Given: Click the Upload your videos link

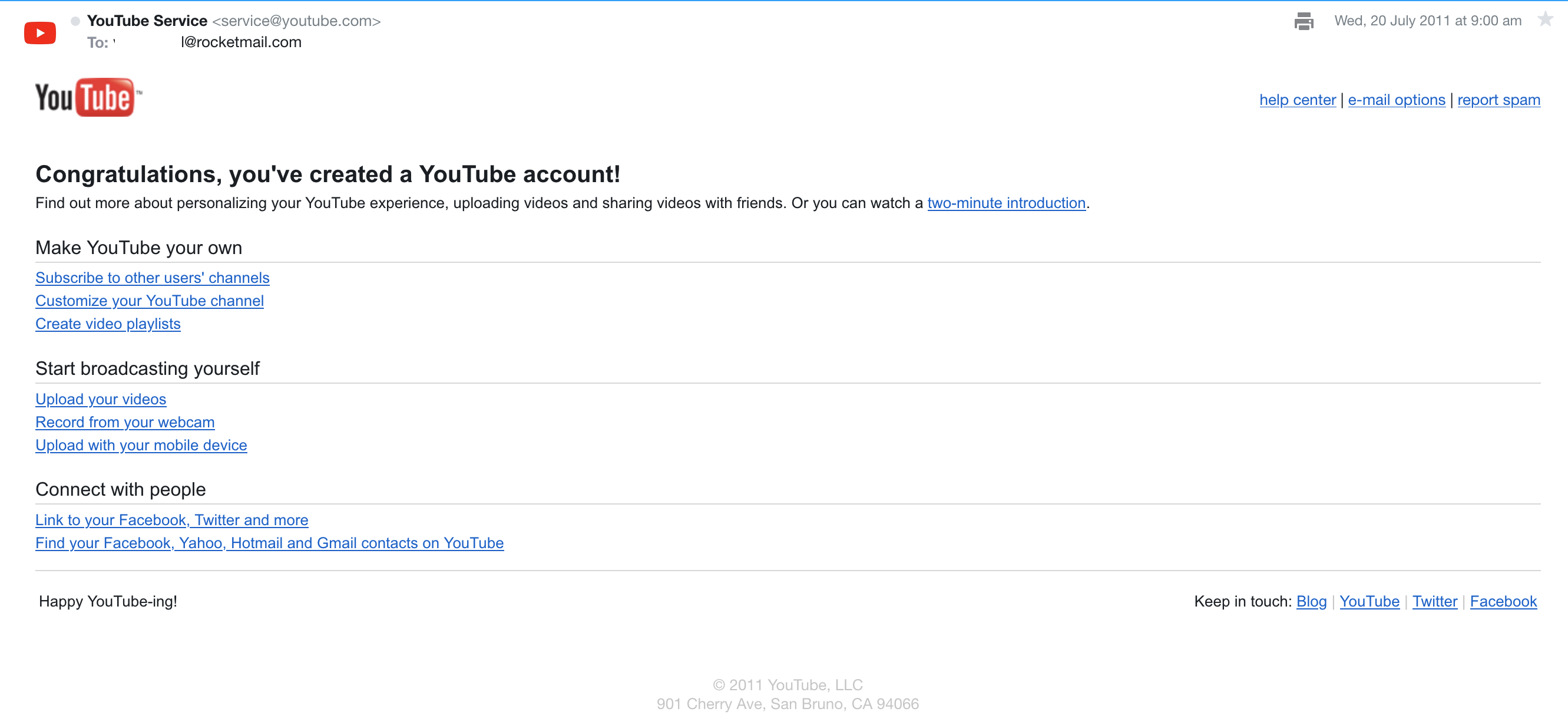Looking at the screenshot, I should 101,400.
